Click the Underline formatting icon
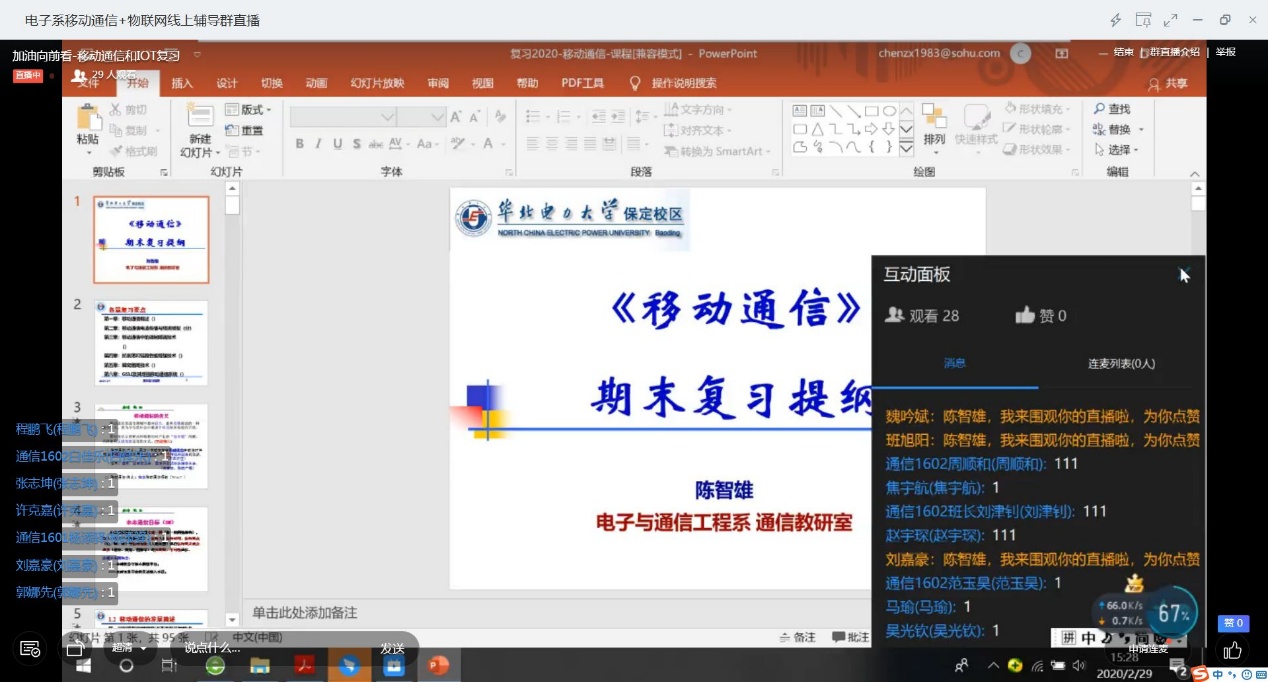Screen dimensions: 1268x682 pos(338,144)
